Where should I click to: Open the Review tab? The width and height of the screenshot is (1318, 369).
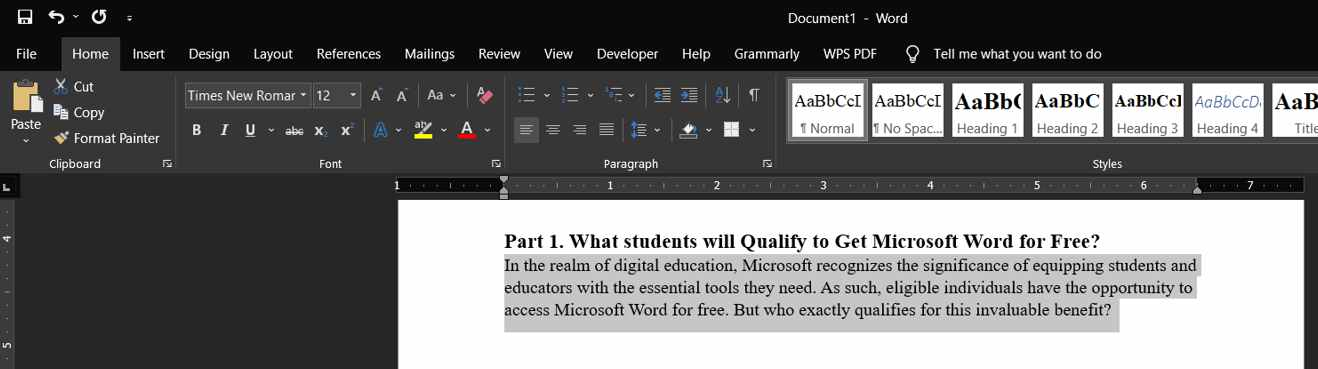[x=499, y=54]
